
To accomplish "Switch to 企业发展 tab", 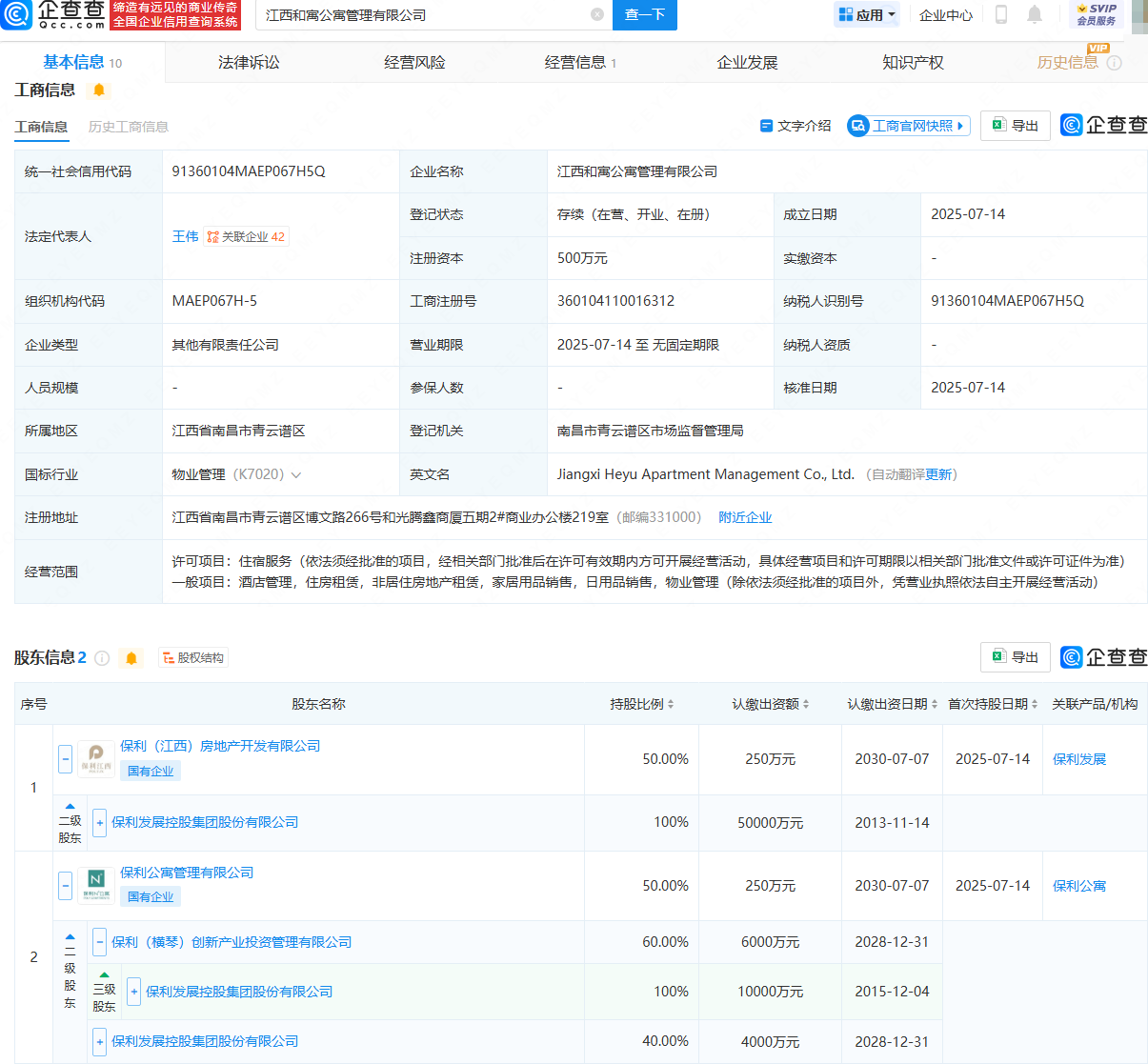I will click(x=747, y=62).
